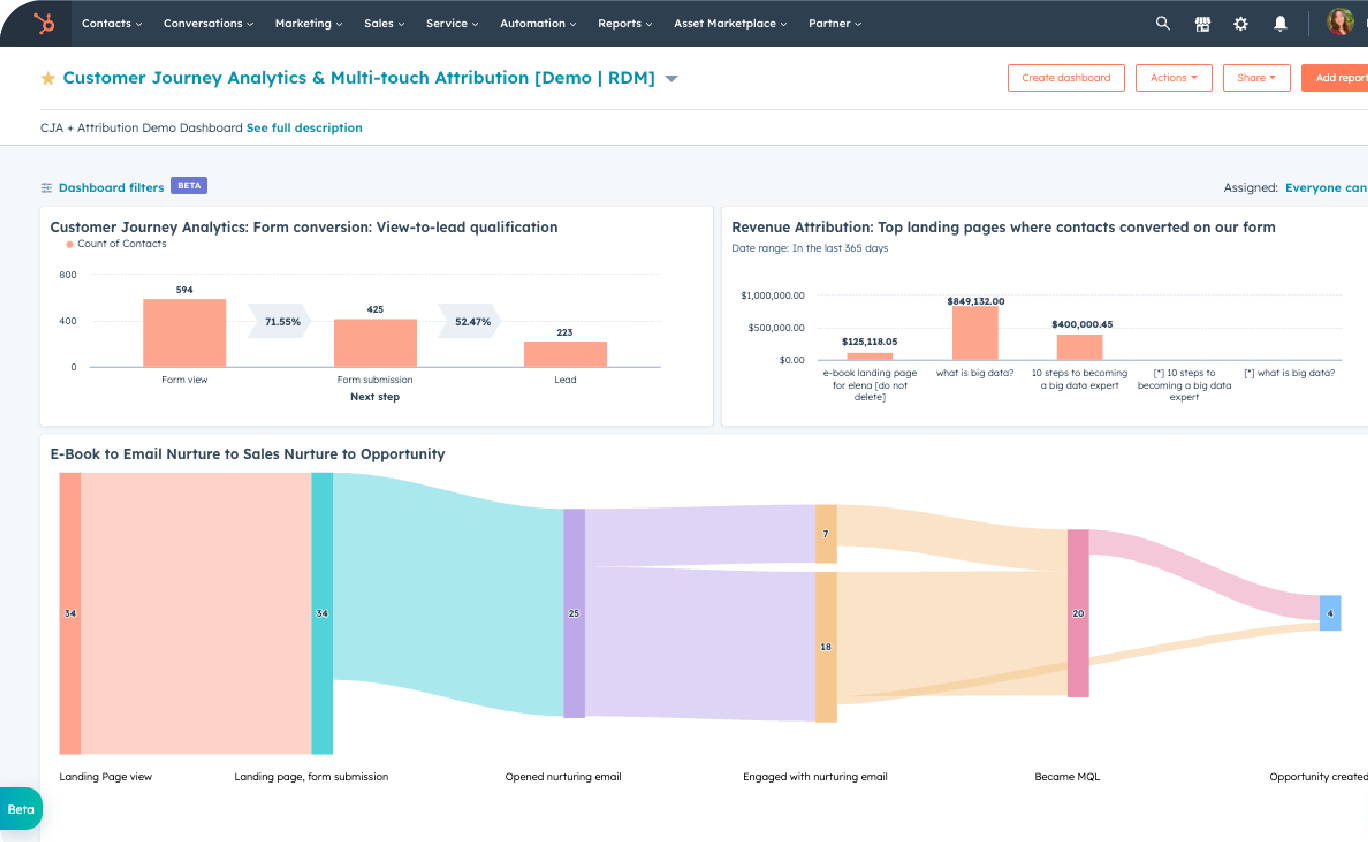Open search with the magnifier icon
This screenshot has height=842, width=1368.
pyautogui.click(x=1162, y=23)
